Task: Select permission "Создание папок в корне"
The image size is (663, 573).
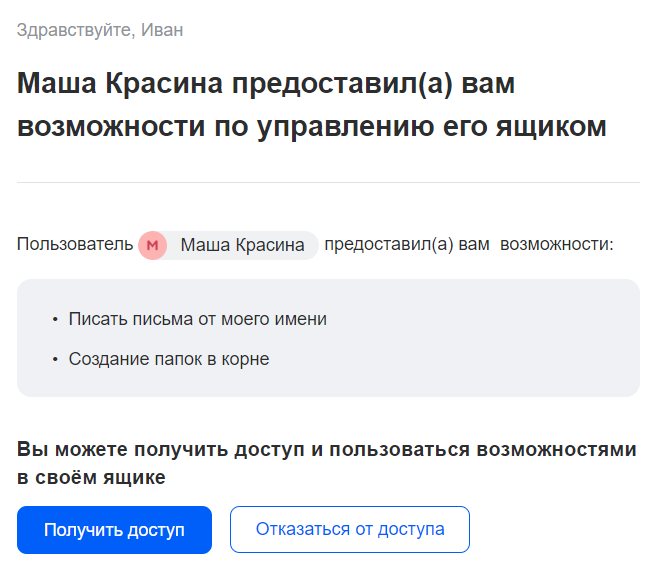Action: (169, 359)
